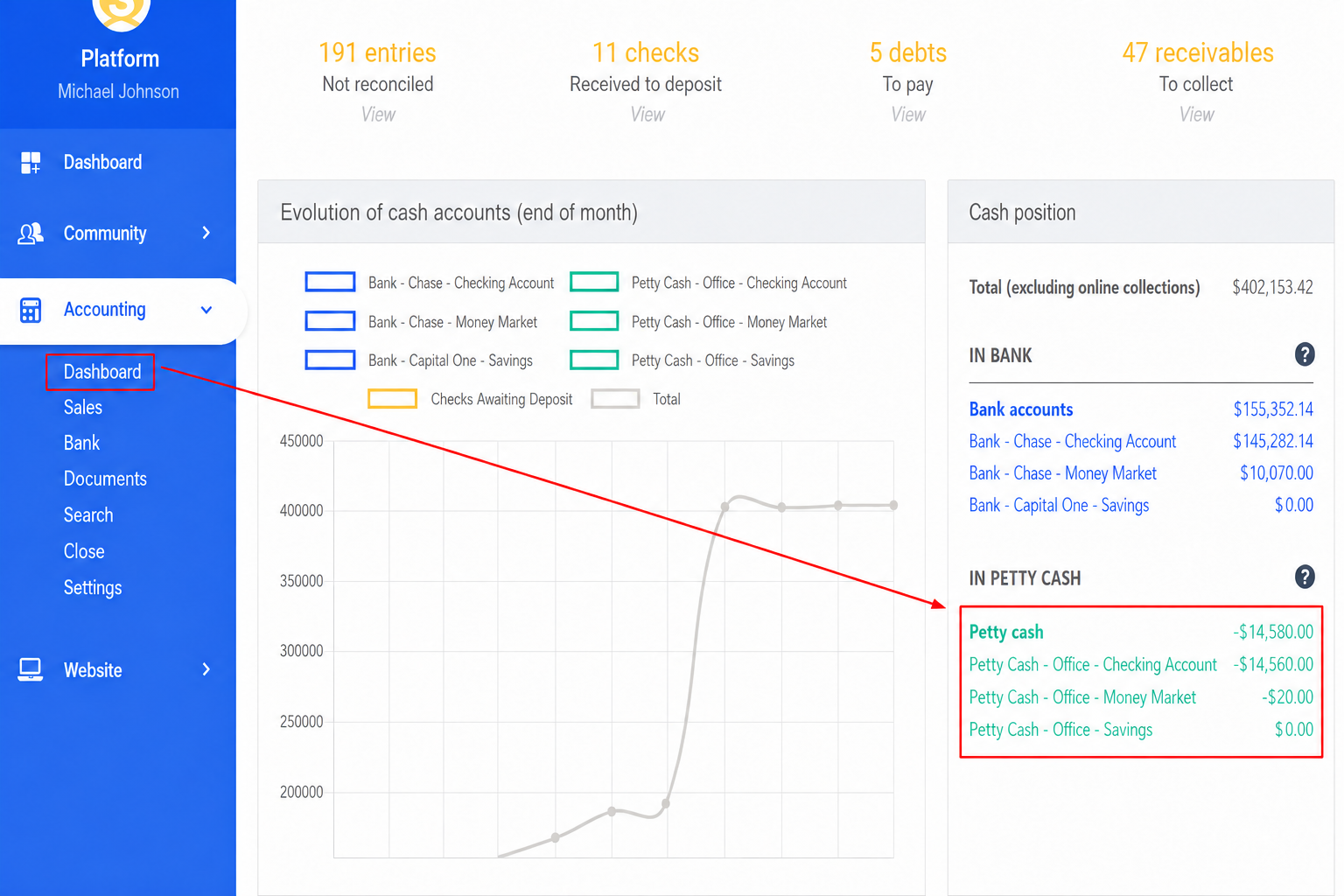Expand the Community menu chevron
The image size is (1344, 896).
(x=206, y=233)
